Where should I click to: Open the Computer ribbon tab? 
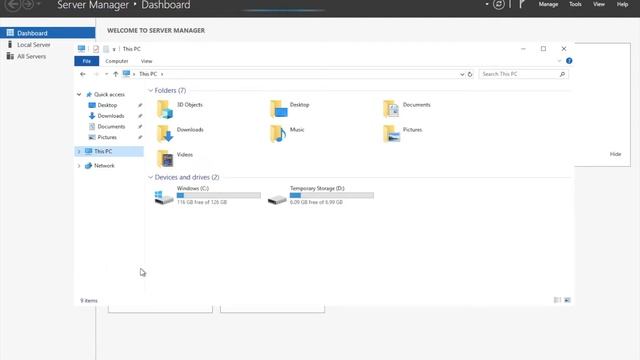point(117,61)
